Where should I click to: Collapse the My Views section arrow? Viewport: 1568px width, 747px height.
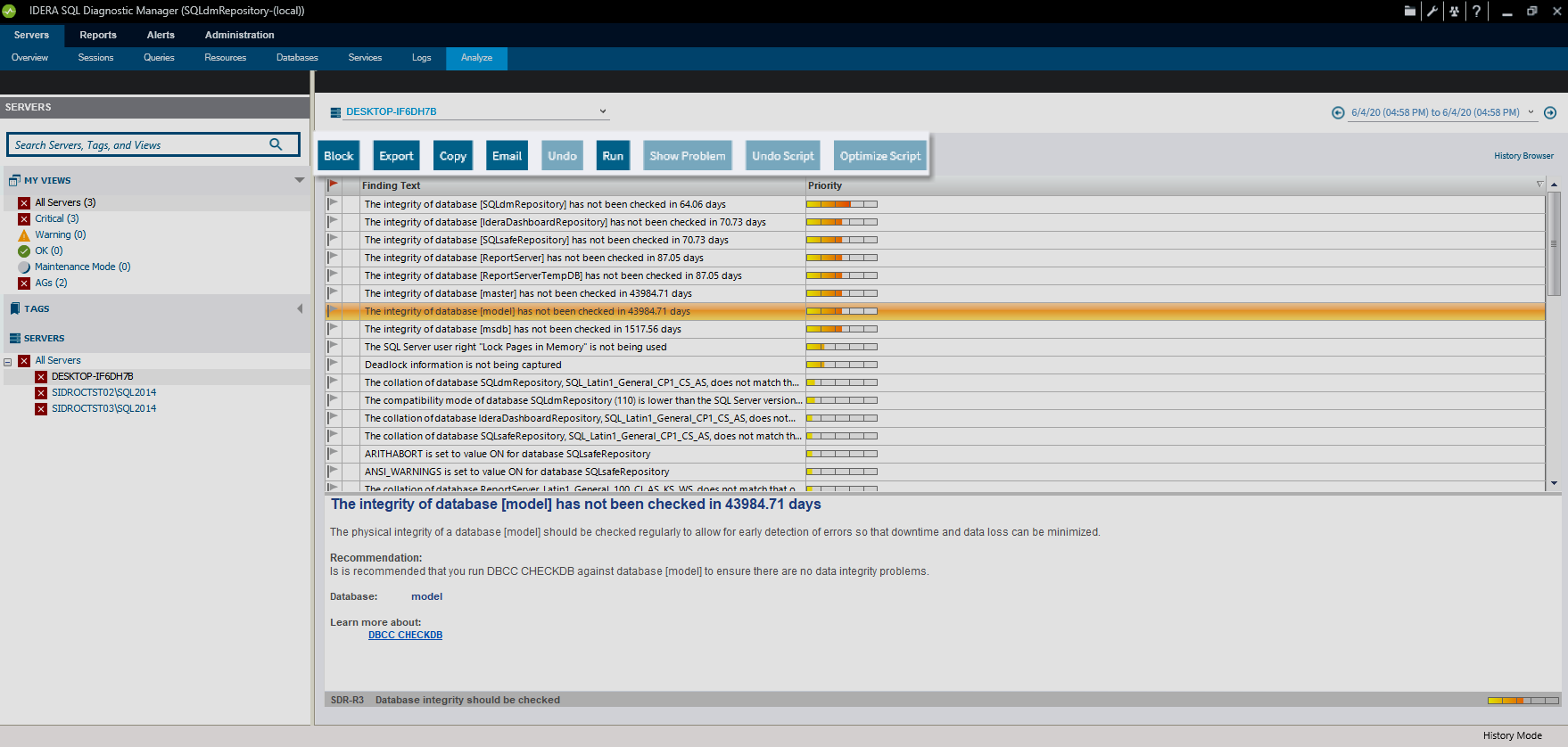pyautogui.click(x=300, y=180)
